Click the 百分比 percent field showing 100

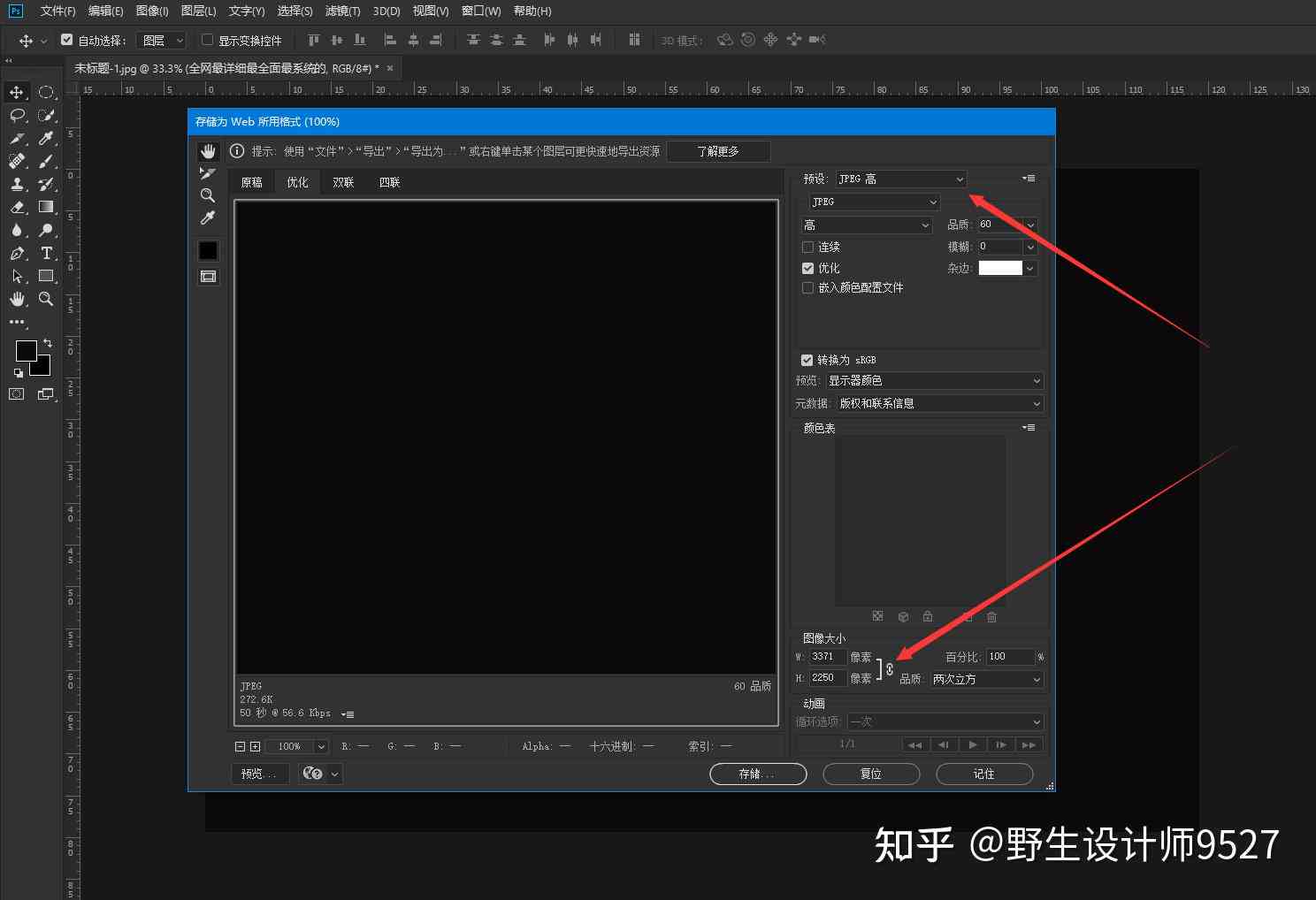(1010, 657)
